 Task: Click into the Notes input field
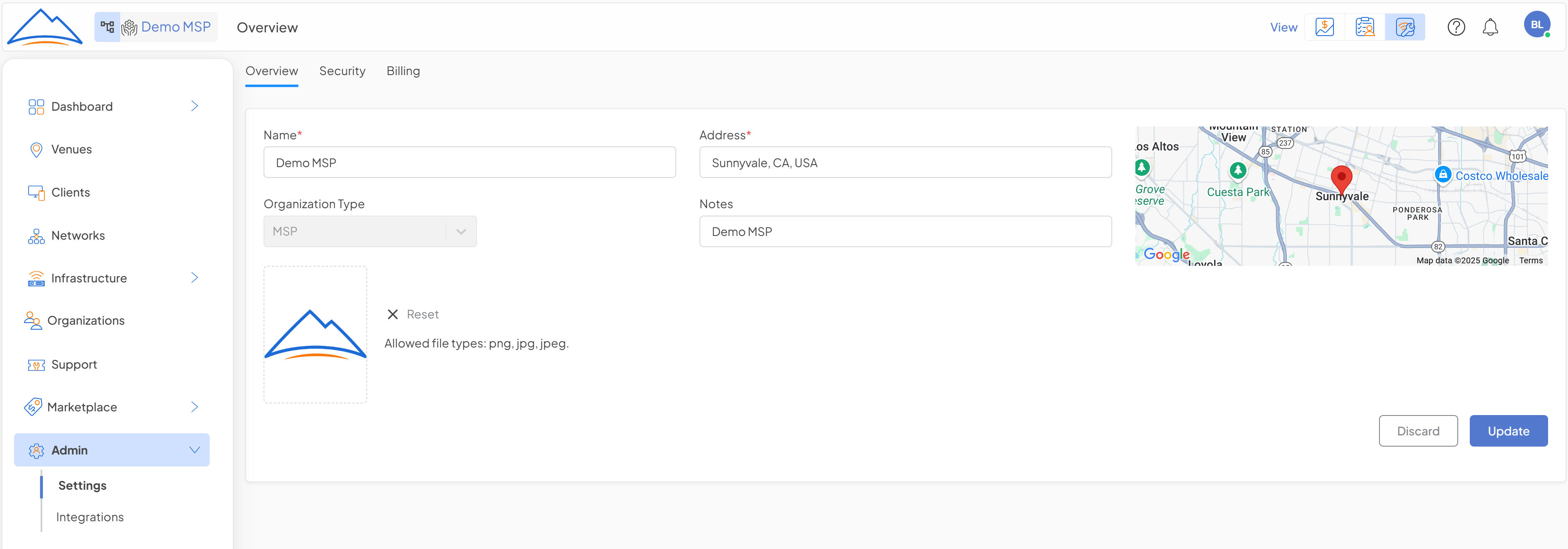pos(905,231)
